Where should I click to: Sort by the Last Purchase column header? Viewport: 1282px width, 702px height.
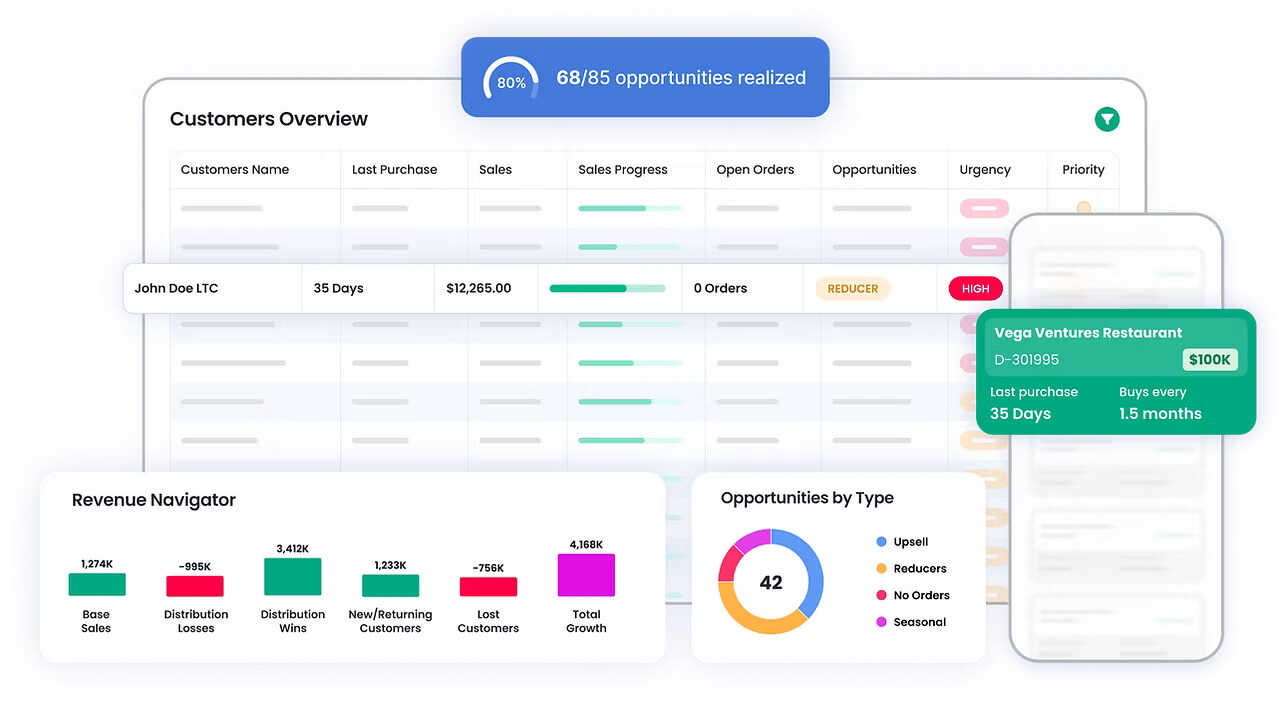click(394, 169)
